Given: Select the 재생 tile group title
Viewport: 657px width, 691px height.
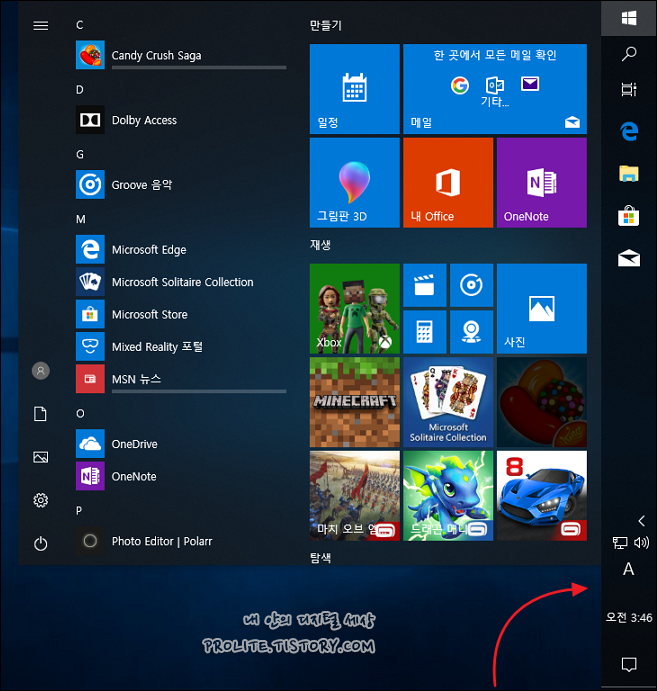Looking at the screenshot, I should tap(320, 245).
